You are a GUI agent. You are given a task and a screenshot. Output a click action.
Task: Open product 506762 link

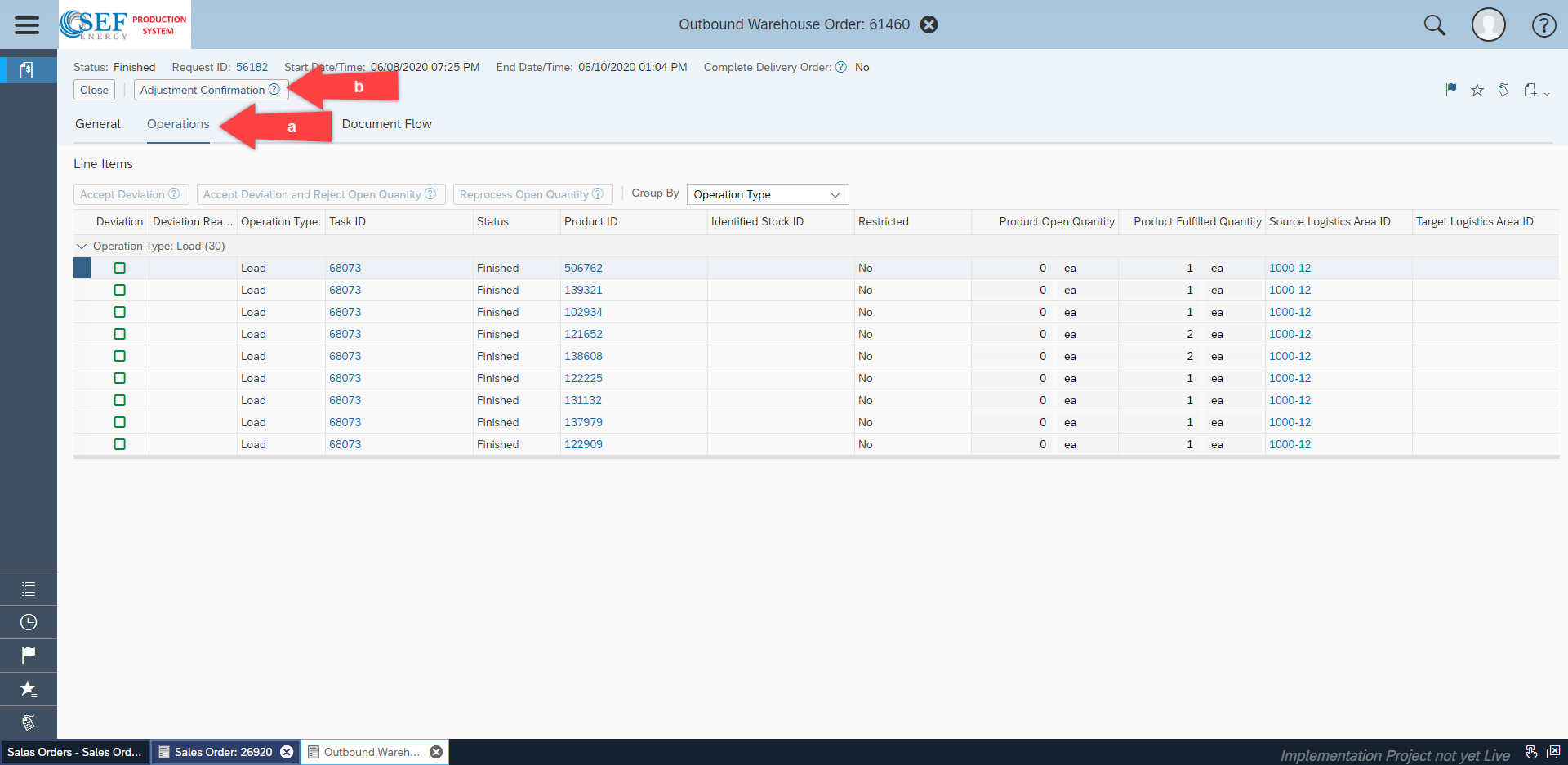point(583,268)
